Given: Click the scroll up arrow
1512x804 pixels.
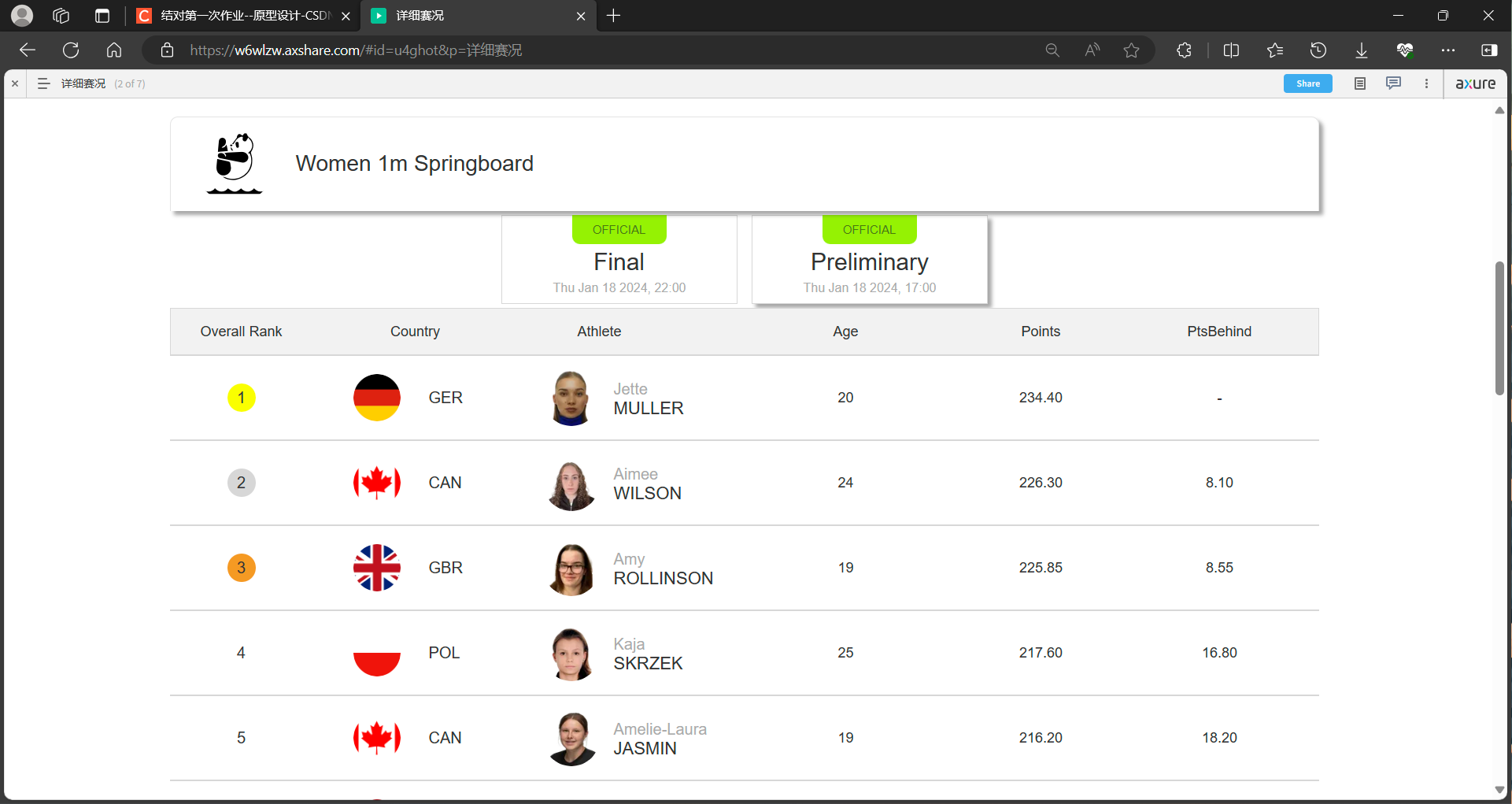Looking at the screenshot, I should pyautogui.click(x=1500, y=111).
